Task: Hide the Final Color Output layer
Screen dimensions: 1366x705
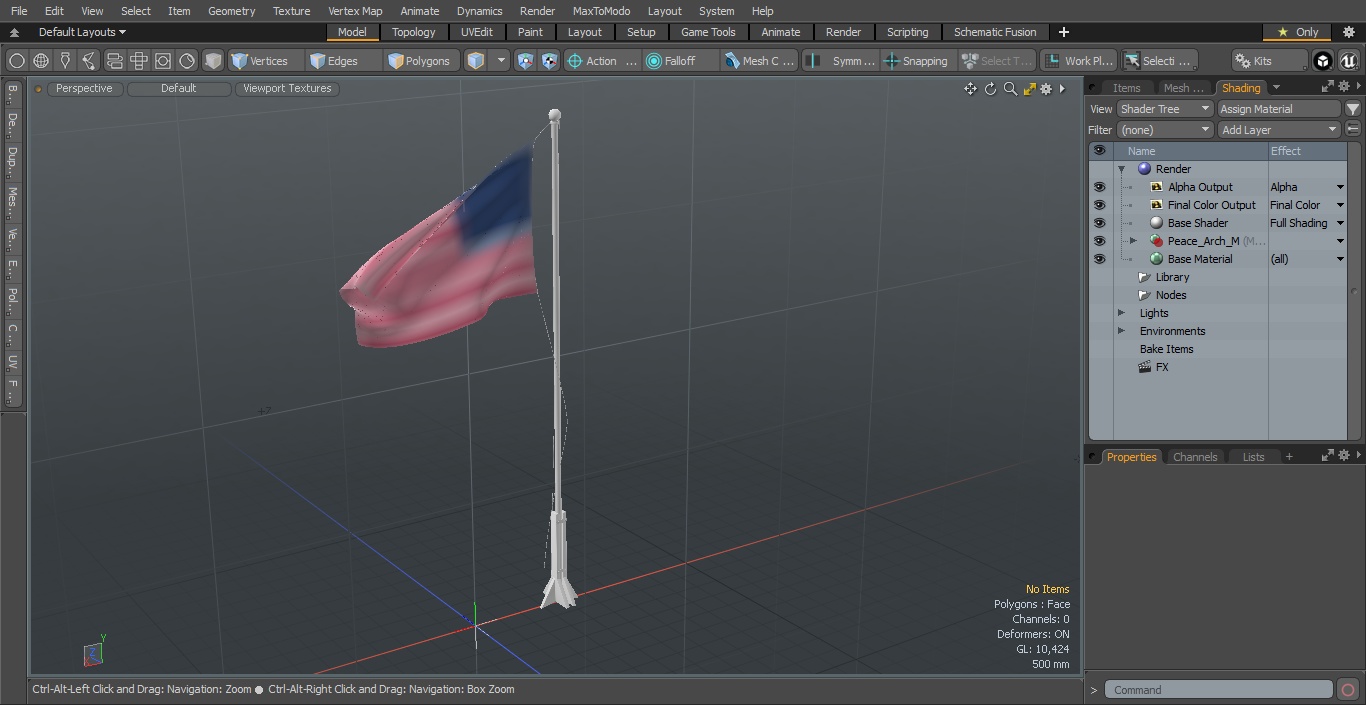Action: (x=1099, y=205)
